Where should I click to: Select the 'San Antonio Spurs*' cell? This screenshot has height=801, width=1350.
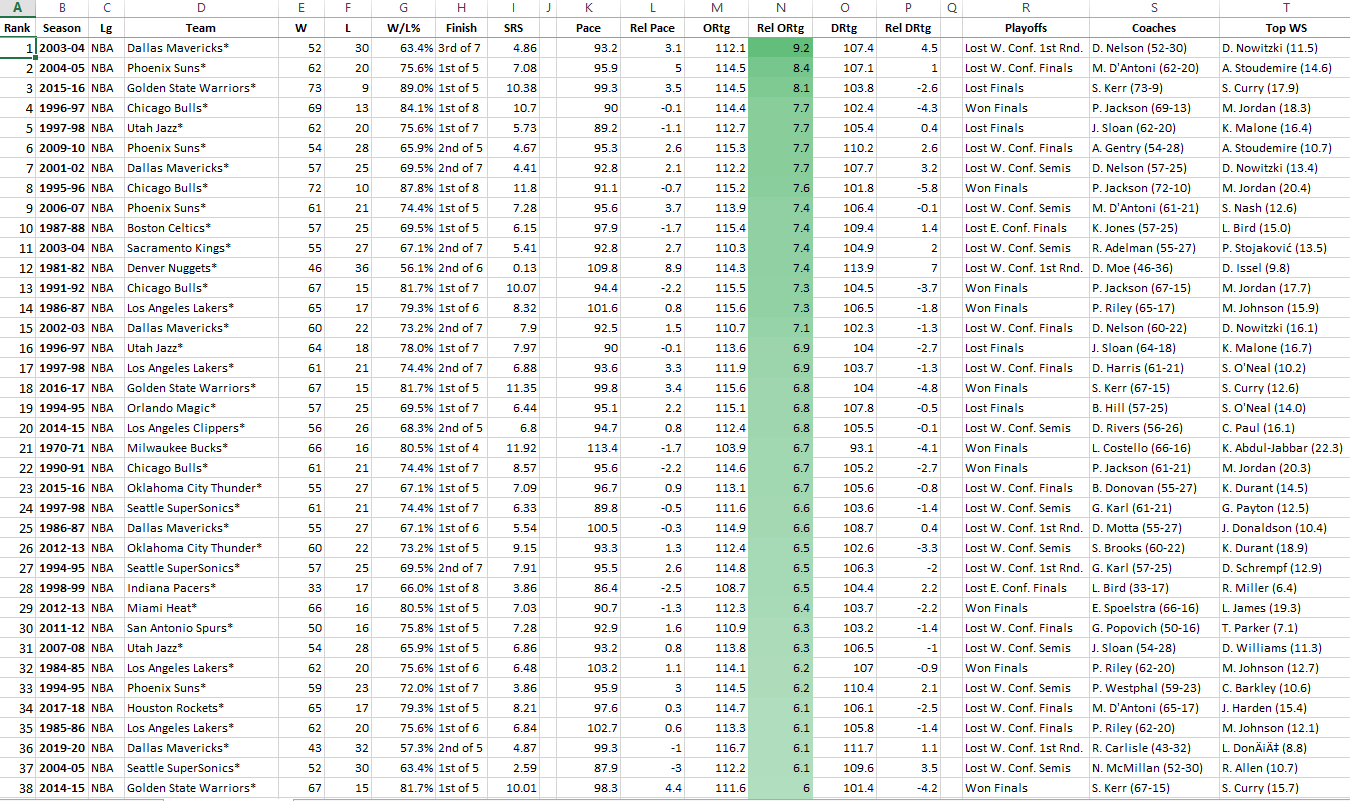(200, 628)
